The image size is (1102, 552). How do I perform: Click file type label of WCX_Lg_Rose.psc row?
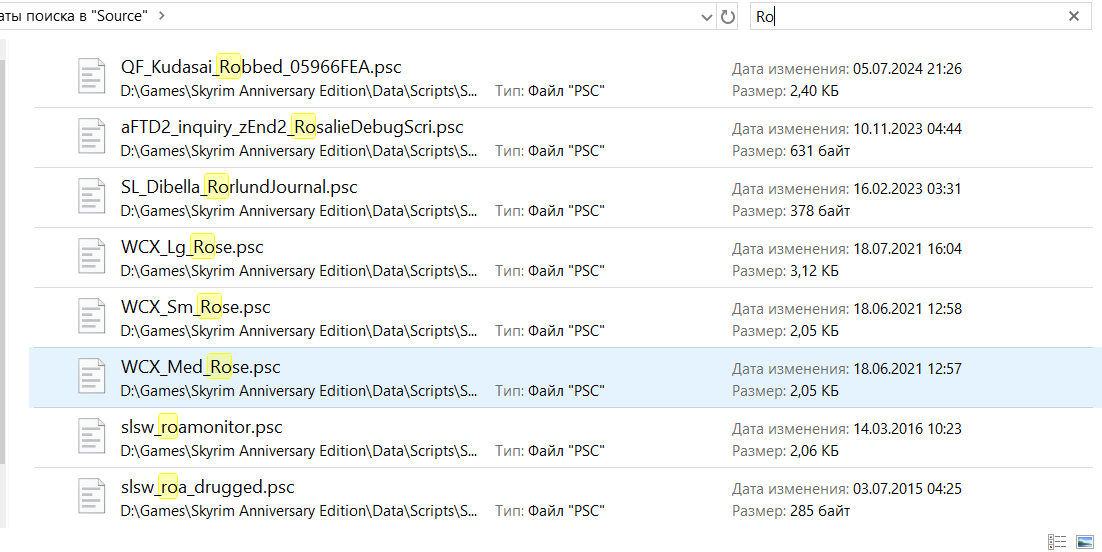pos(550,271)
